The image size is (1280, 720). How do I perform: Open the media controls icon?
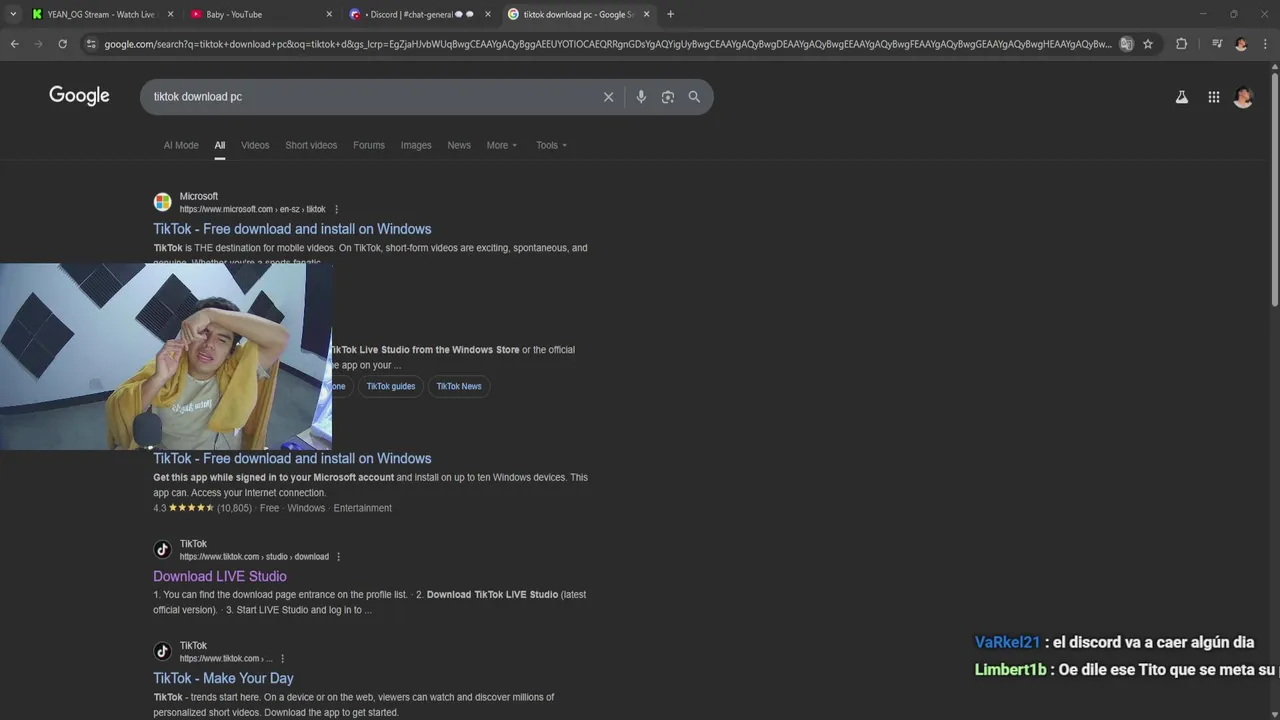[x=1217, y=44]
